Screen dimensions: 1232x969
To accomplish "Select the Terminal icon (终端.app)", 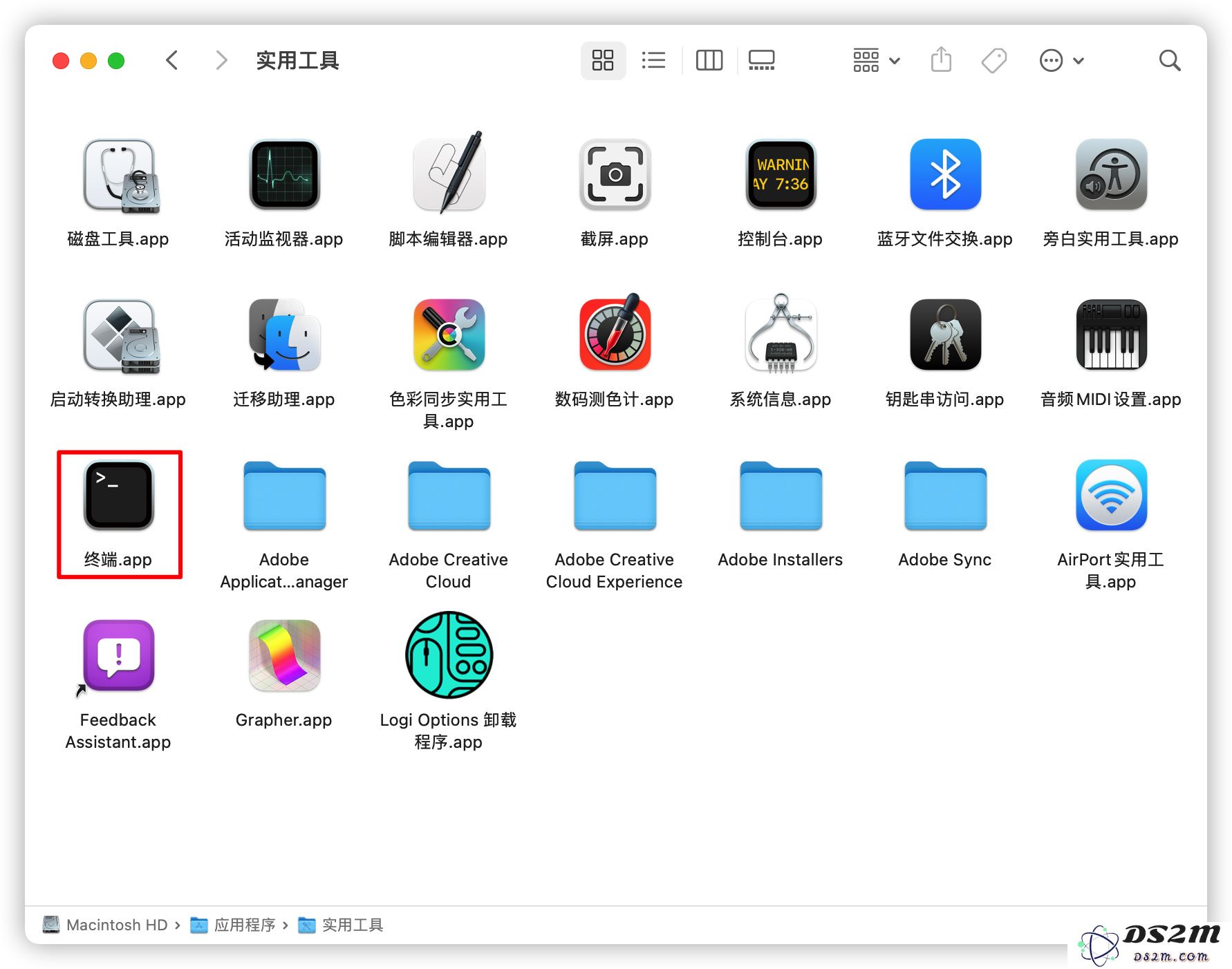I will (x=118, y=496).
